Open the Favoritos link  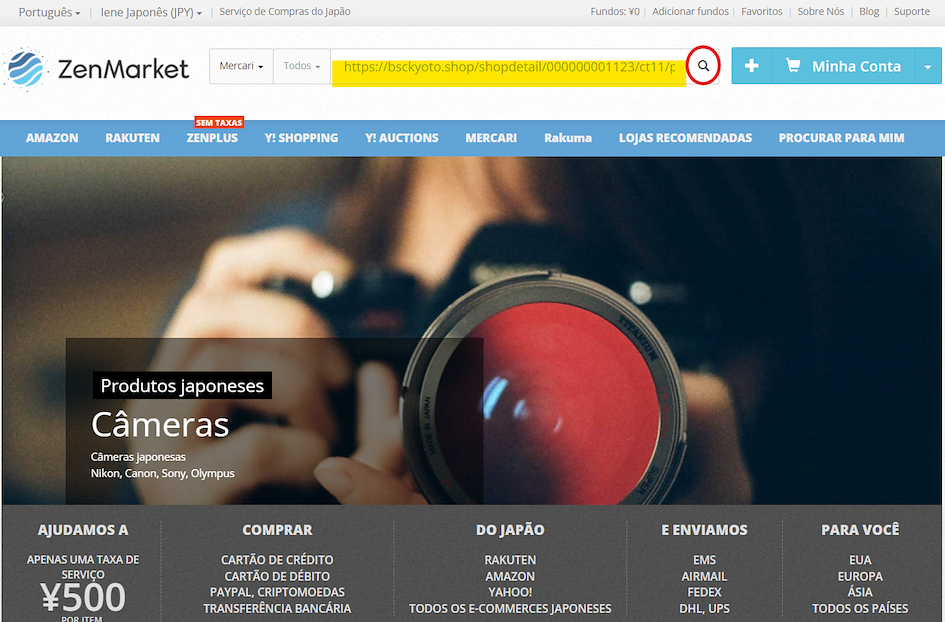[x=762, y=11]
